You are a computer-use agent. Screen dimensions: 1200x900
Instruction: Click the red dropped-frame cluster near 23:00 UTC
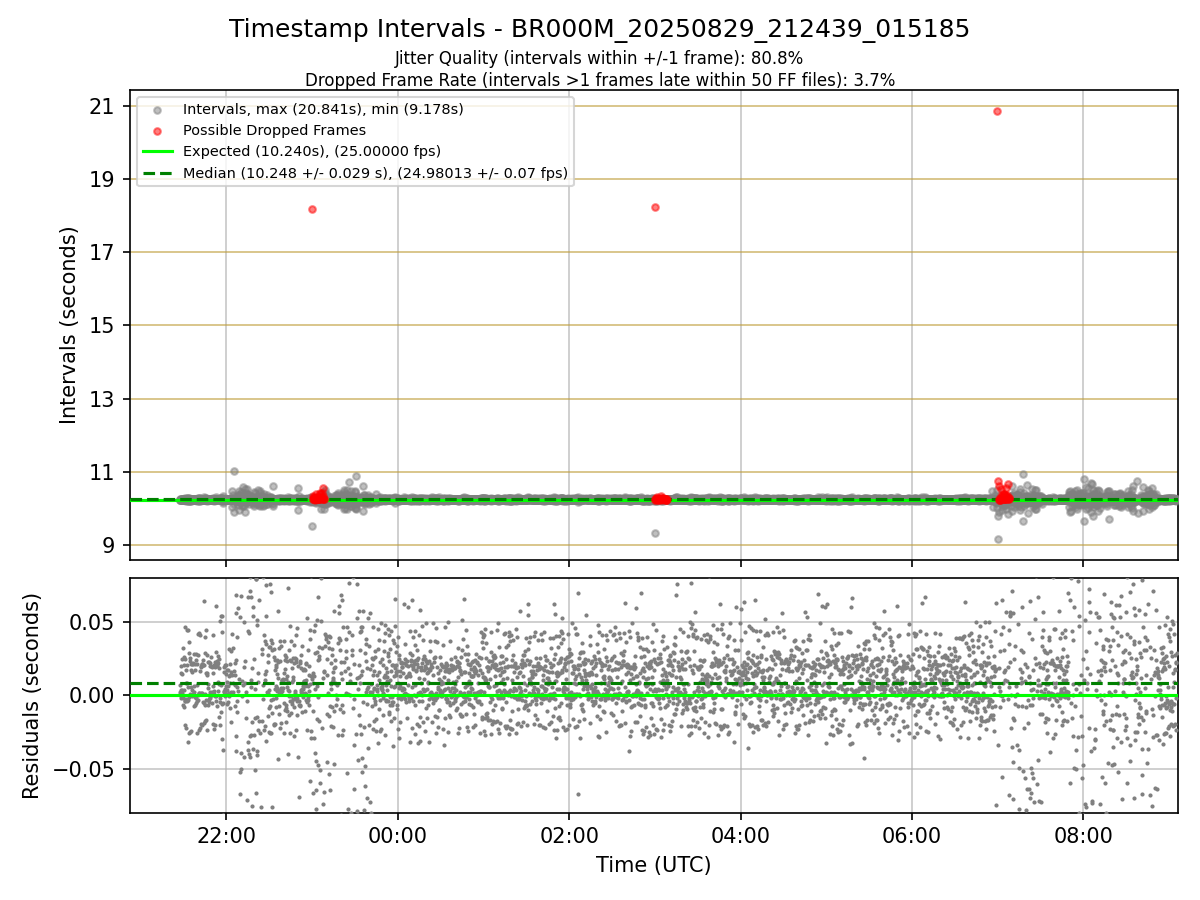coord(319,496)
